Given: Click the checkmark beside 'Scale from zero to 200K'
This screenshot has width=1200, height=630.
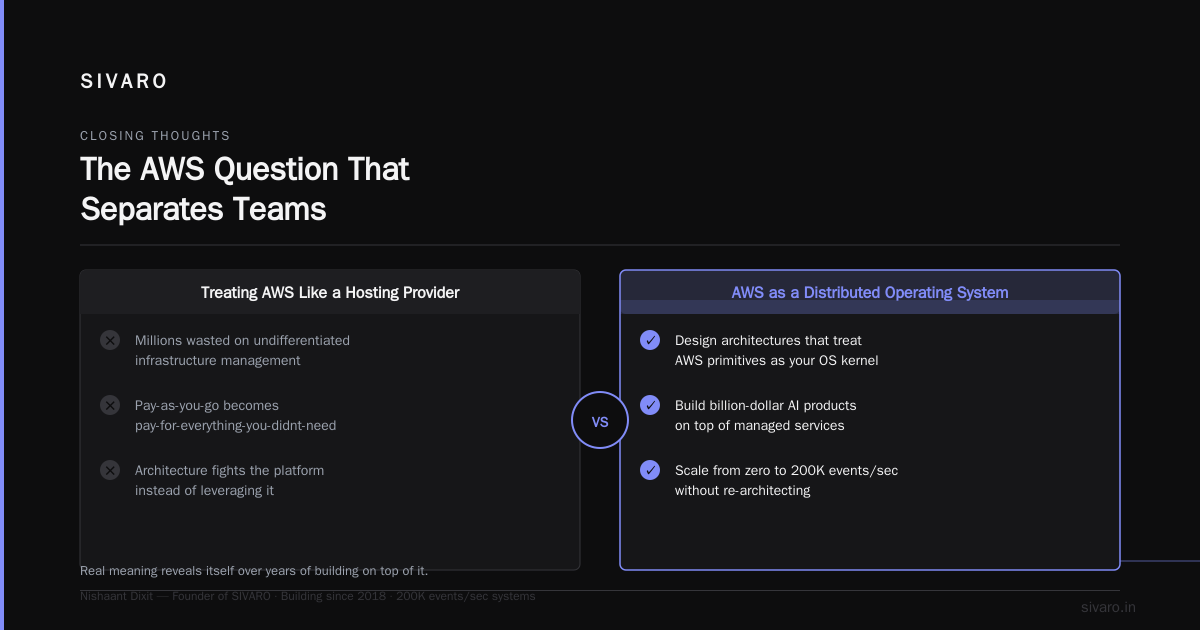Looking at the screenshot, I should click(650, 470).
